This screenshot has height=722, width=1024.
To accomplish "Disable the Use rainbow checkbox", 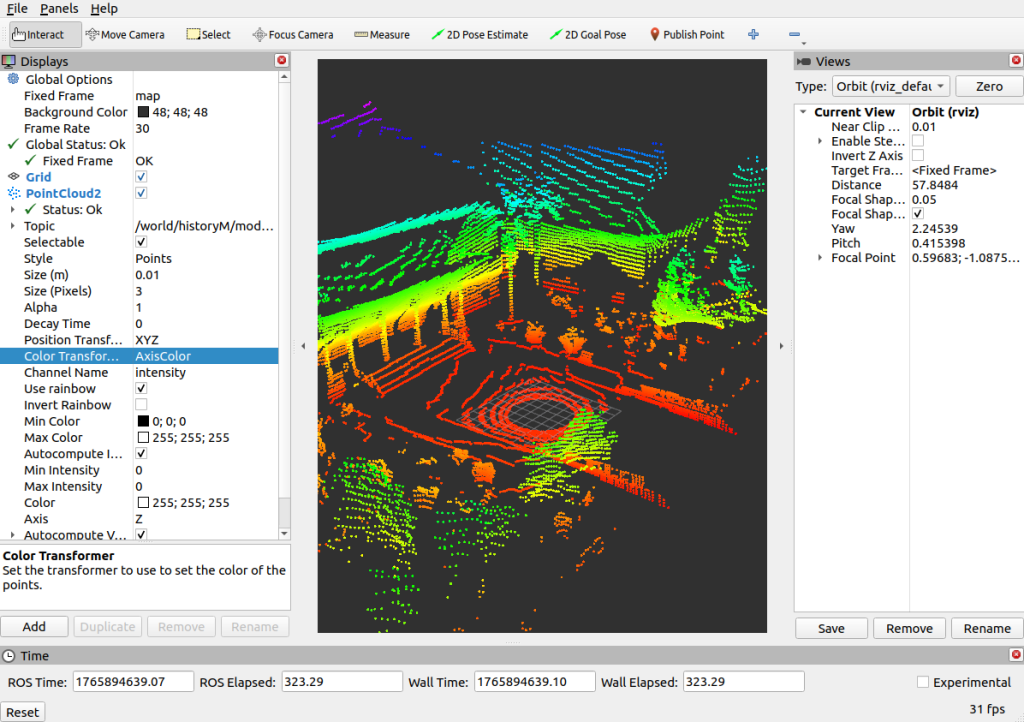I will click(141, 389).
